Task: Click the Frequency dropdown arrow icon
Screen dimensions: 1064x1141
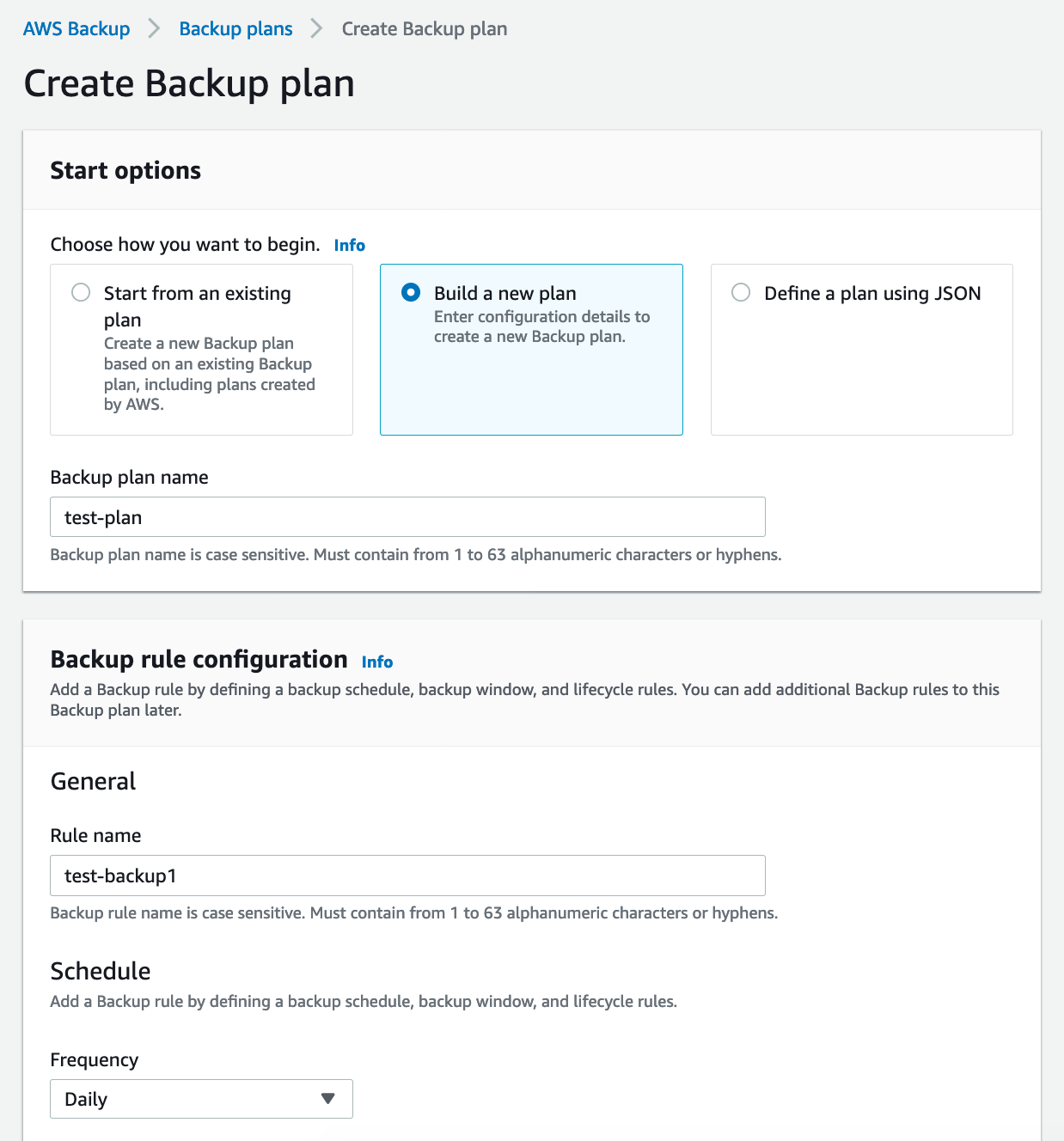Action: click(x=327, y=1099)
